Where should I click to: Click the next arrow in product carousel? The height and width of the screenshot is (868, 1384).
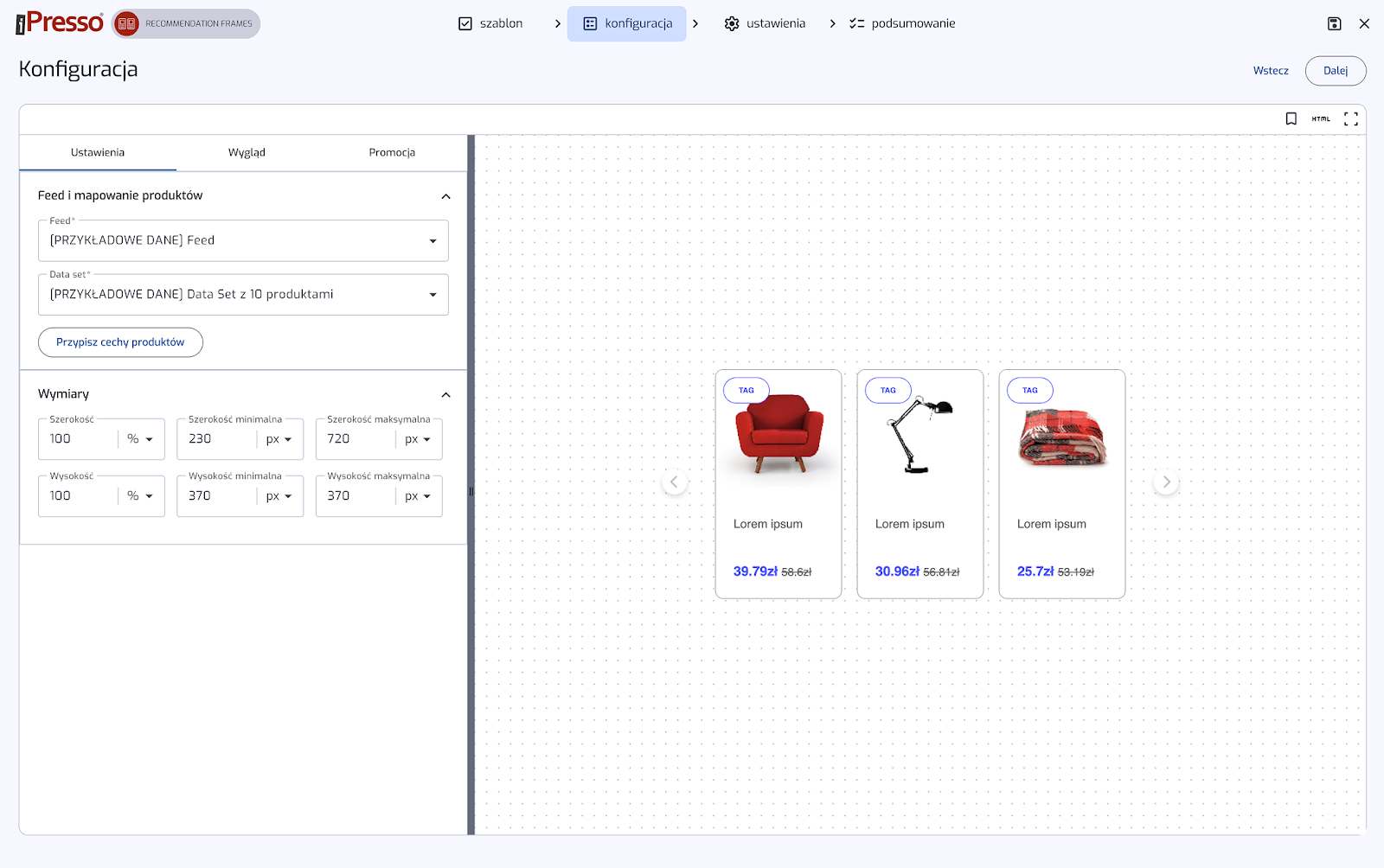(1166, 482)
